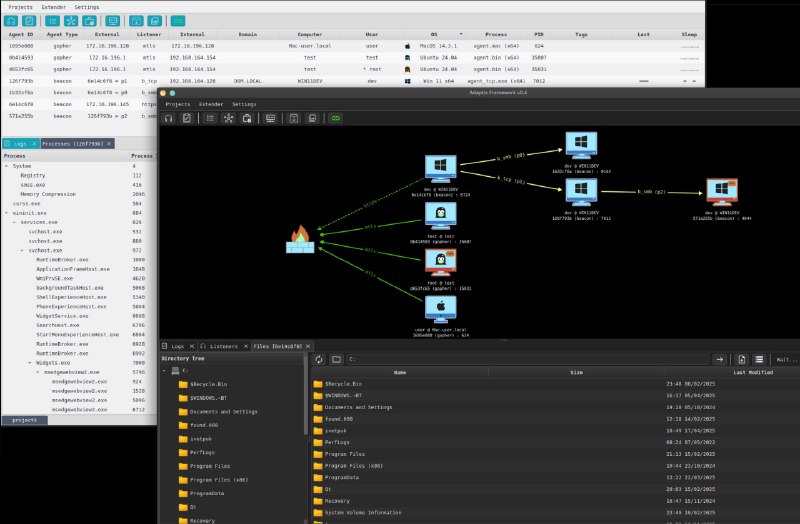The width and height of the screenshot is (800, 524).
Task: Switch to list view icon in the dark window toolbar
Action: tap(210, 118)
